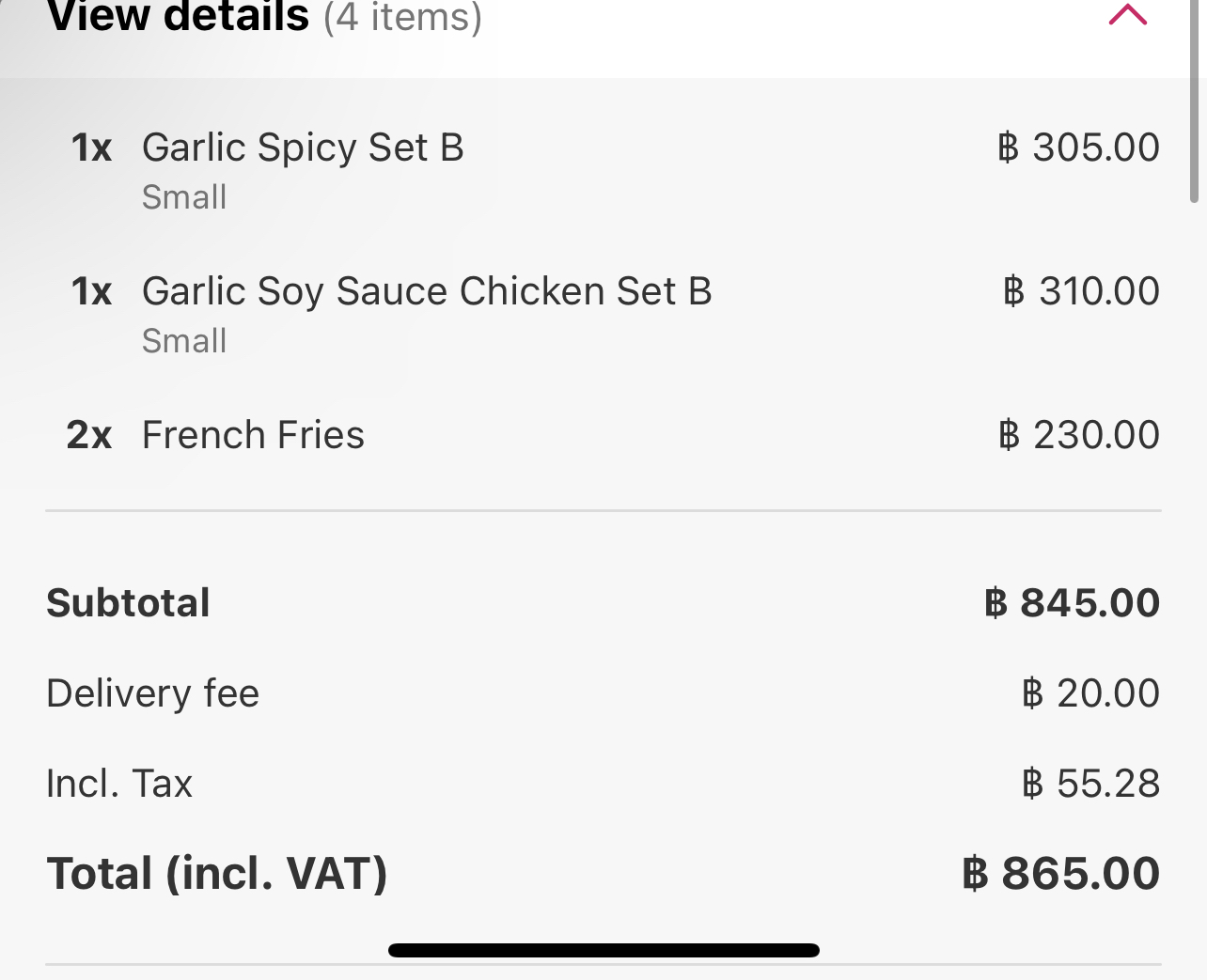The width and height of the screenshot is (1207, 980).
Task: Tap the ฿ 310.00 price
Action: pos(1081,291)
